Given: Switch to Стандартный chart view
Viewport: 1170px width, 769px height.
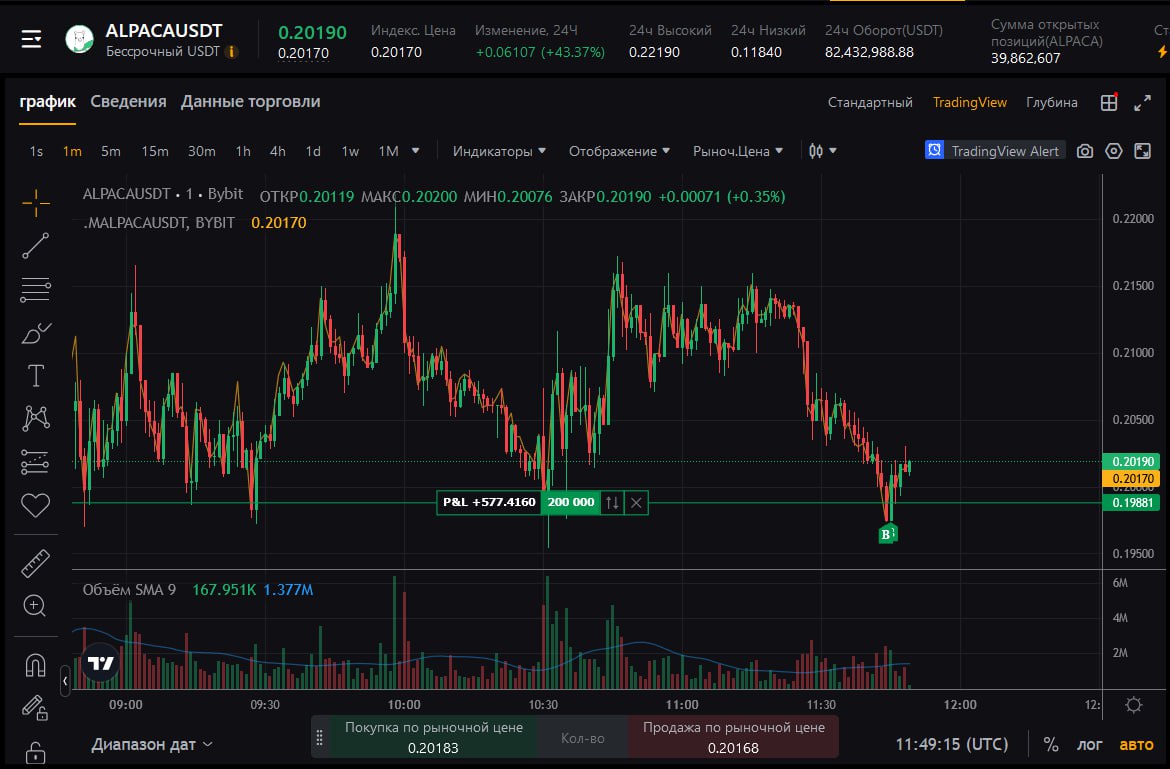Looking at the screenshot, I should tap(870, 102).
